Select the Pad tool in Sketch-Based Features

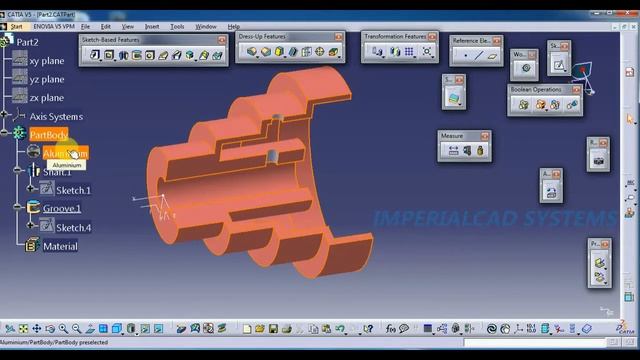(x=95, y=55)
